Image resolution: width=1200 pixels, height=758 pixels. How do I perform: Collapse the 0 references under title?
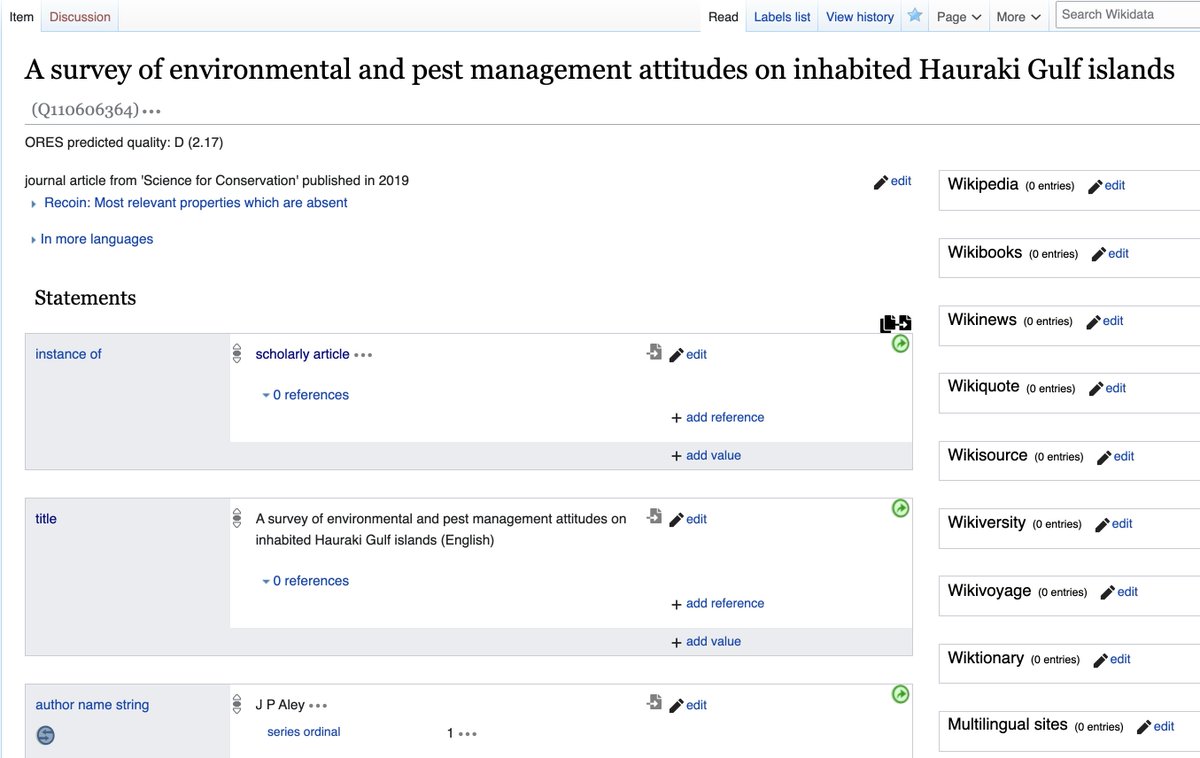coord(305,580)
